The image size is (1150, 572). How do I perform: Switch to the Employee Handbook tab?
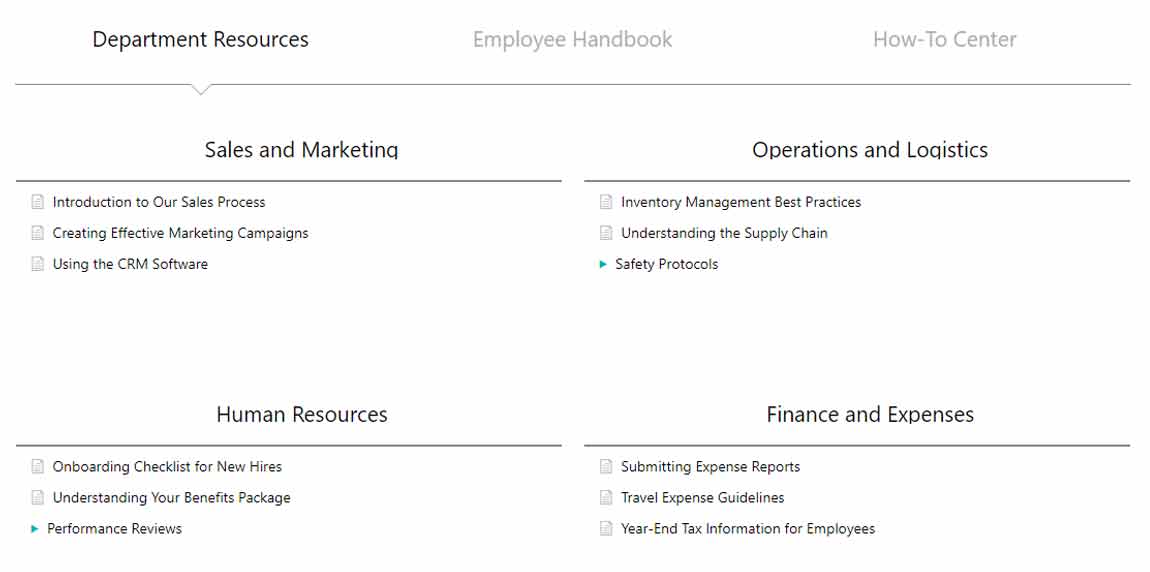coord(572,40)
